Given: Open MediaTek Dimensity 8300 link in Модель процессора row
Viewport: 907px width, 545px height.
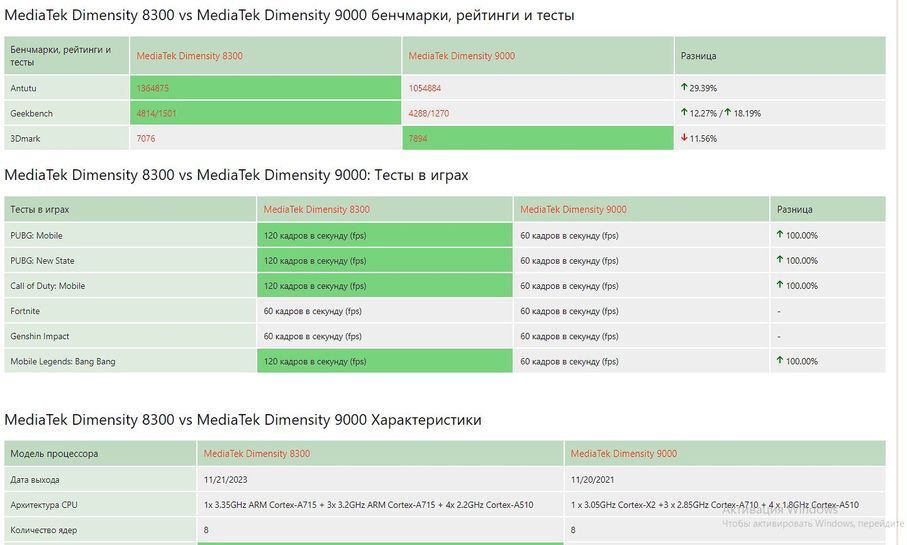Looking at the screenshot, I should [x=257, y=454].
